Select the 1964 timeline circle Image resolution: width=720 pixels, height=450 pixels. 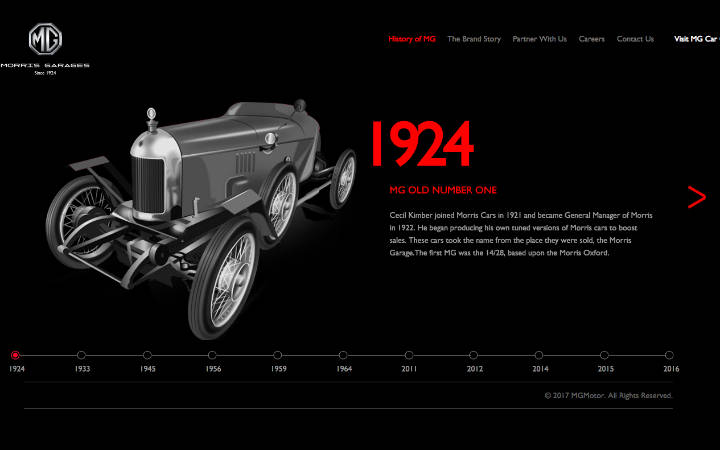tap(343, 355)
